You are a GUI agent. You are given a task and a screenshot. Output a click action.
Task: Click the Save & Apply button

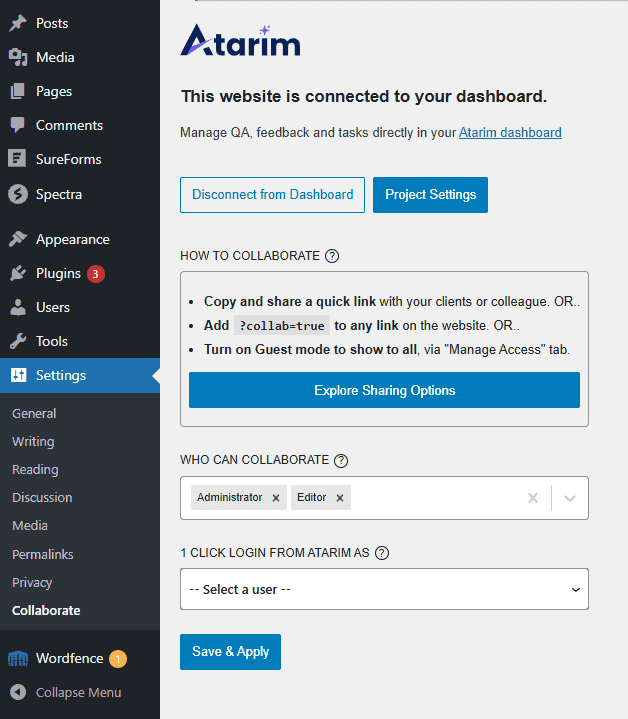(230, 652)
